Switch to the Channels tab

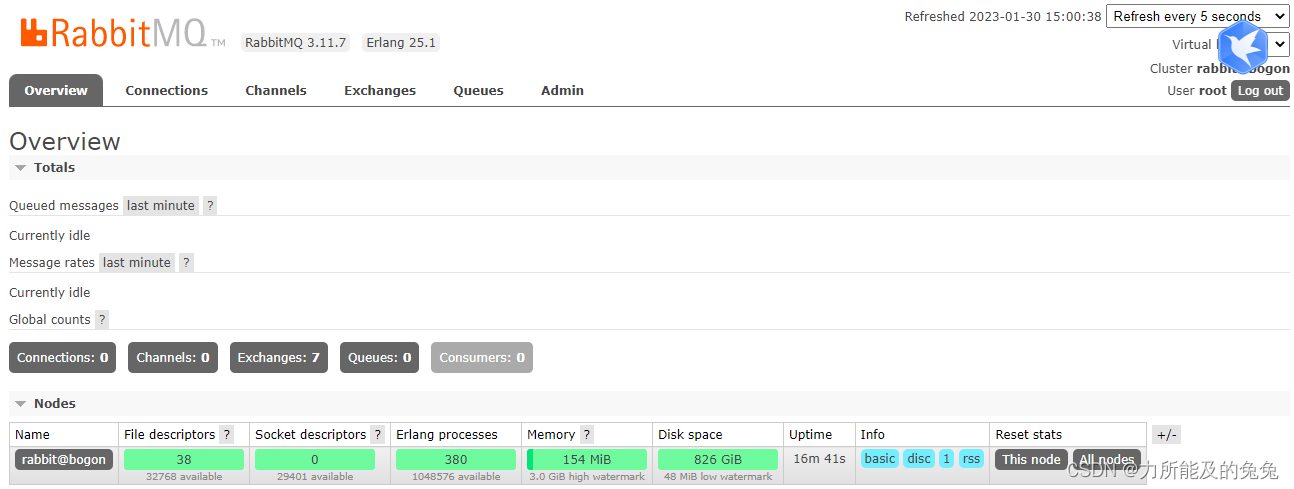[x=276, y=90]
